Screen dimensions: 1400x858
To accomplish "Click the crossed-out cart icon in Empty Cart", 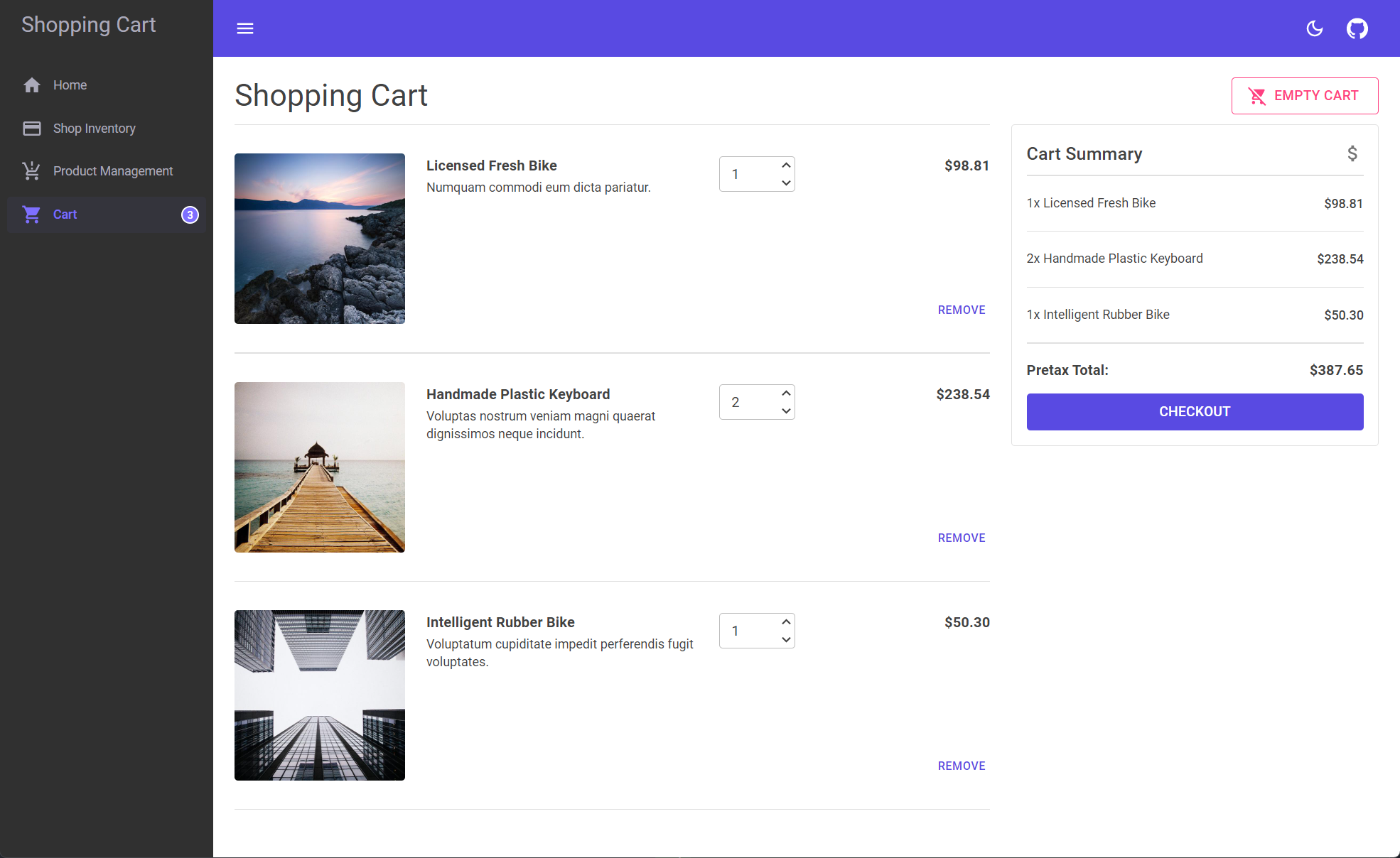I will pyautogui.click(x=1257, y=96).
